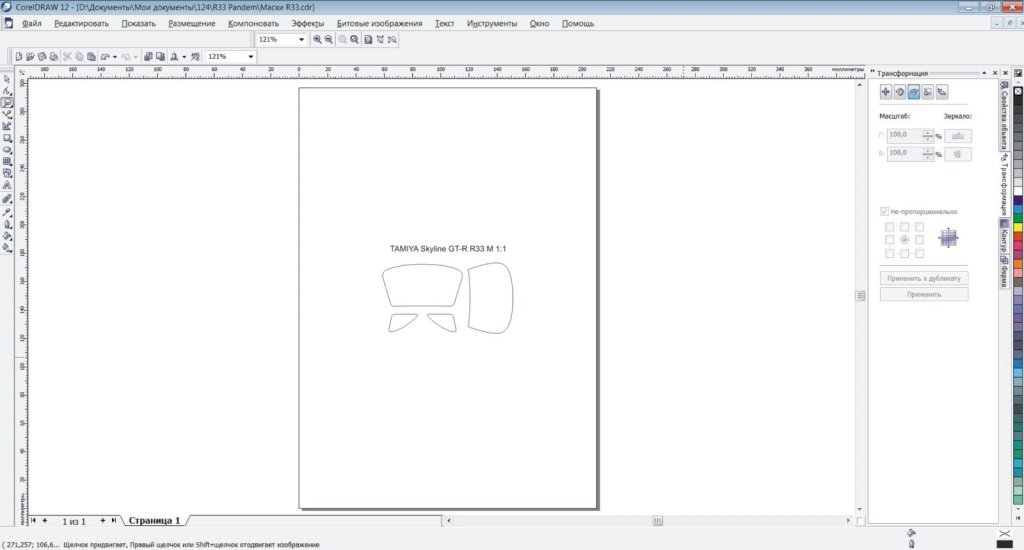Click the Skew icon in Трансформация docker
The width and height of the screenshot is (1024, 550).
click(942, 92)
